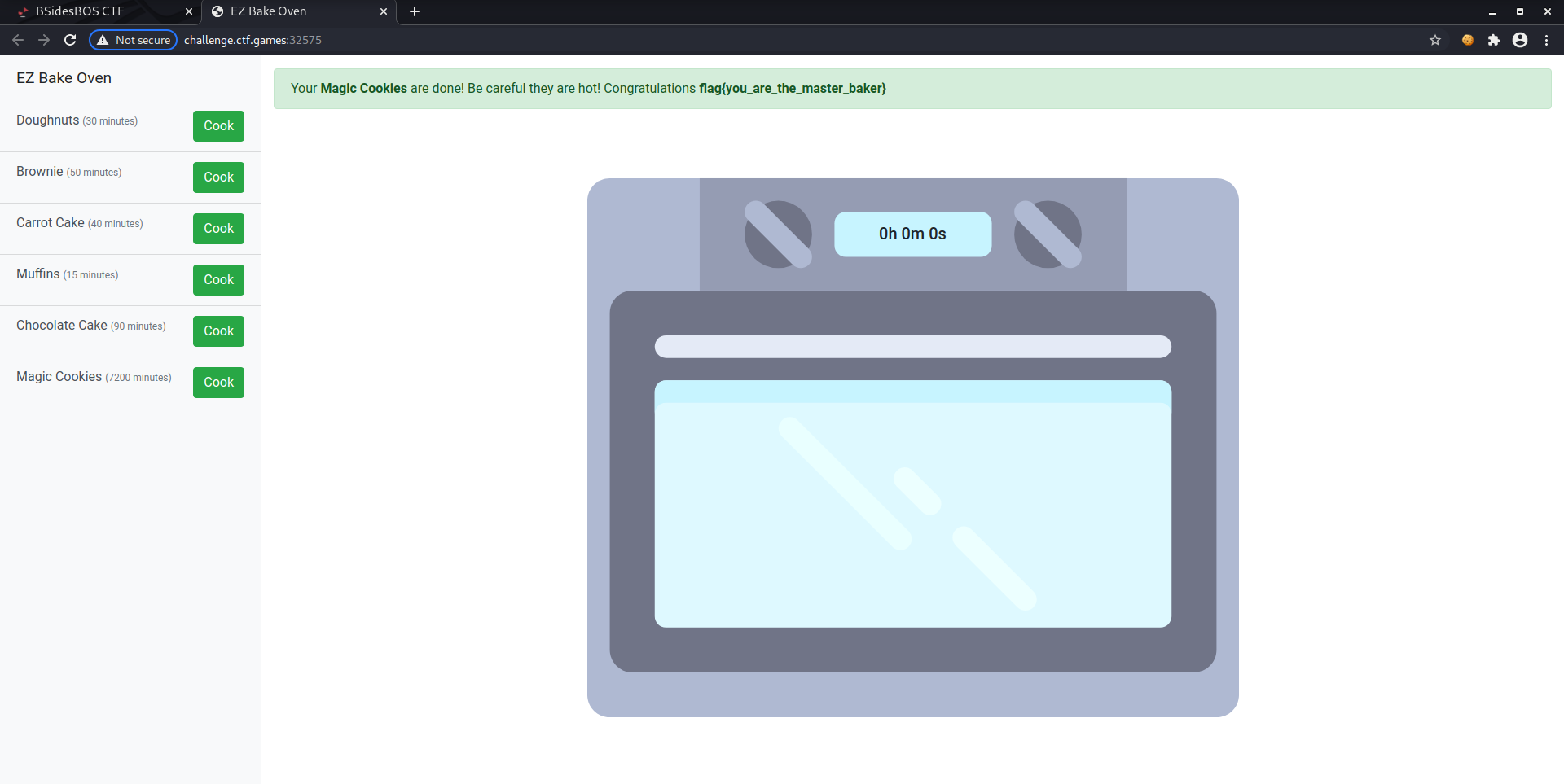Close the BSidesBOS CTF tab
Viewport: 1564px width, 784px height.
point(189,11)
